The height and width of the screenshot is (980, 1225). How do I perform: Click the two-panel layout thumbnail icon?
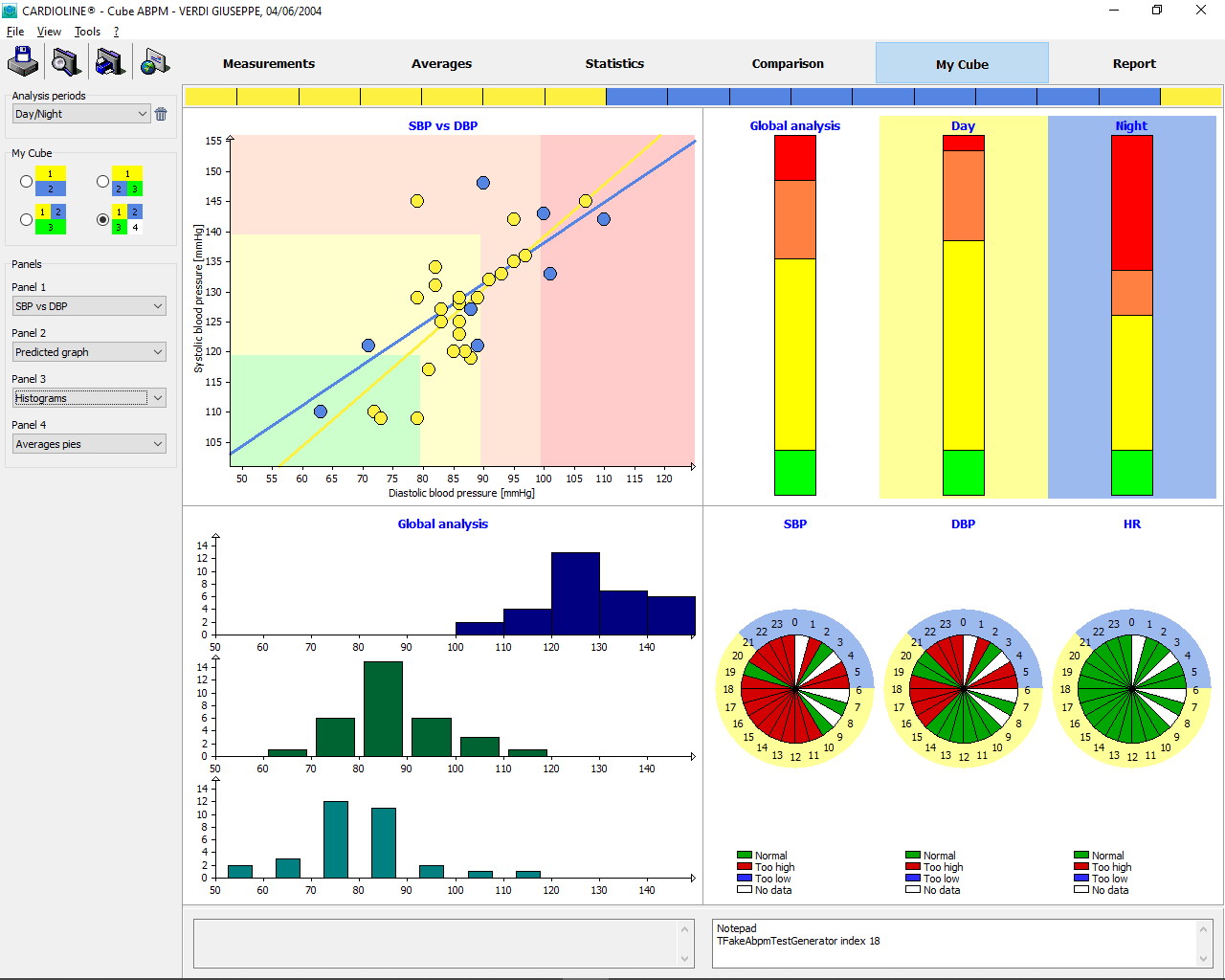click(x=50, y=181)
